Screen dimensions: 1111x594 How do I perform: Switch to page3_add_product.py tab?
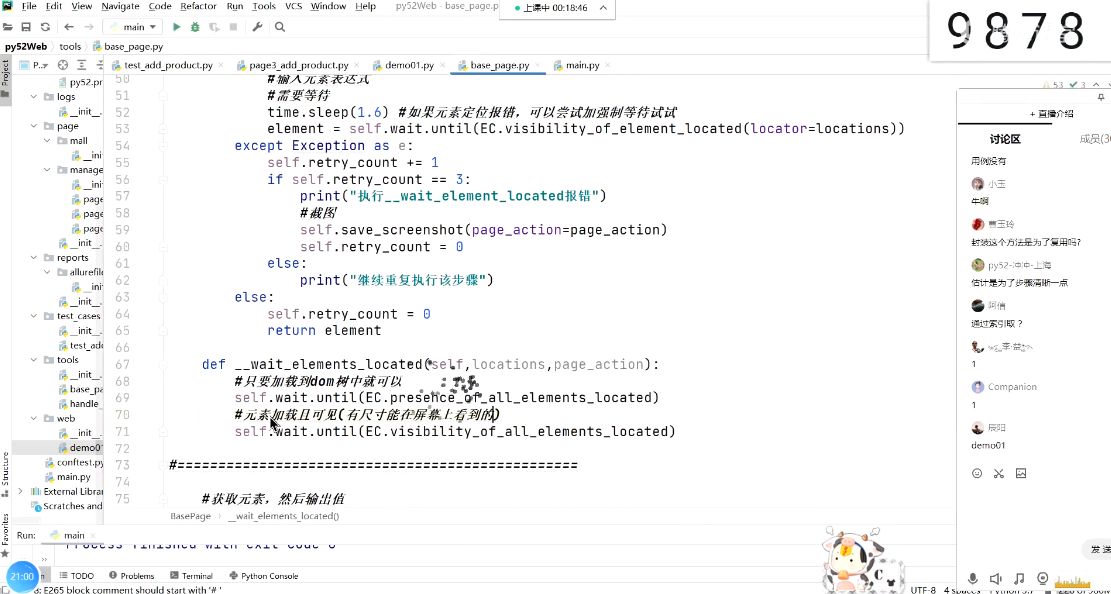click(298, 65)
